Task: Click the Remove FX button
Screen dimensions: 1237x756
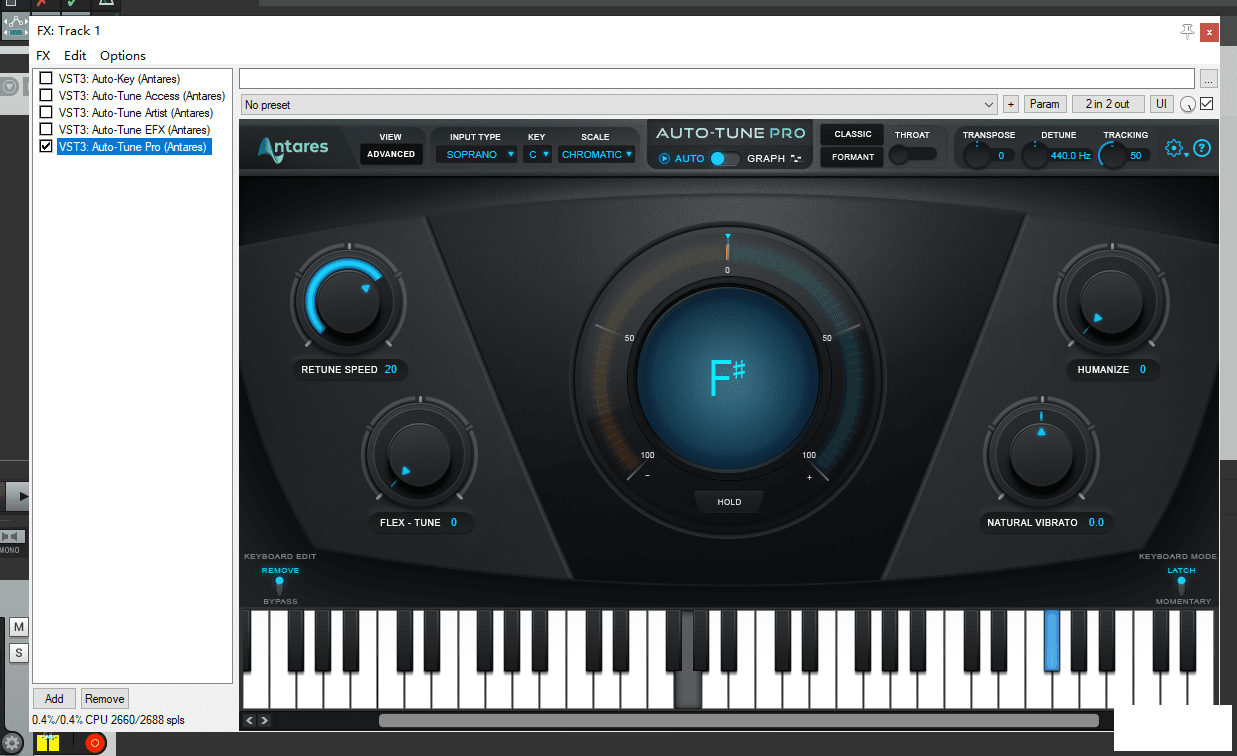Action: [104, 699]
